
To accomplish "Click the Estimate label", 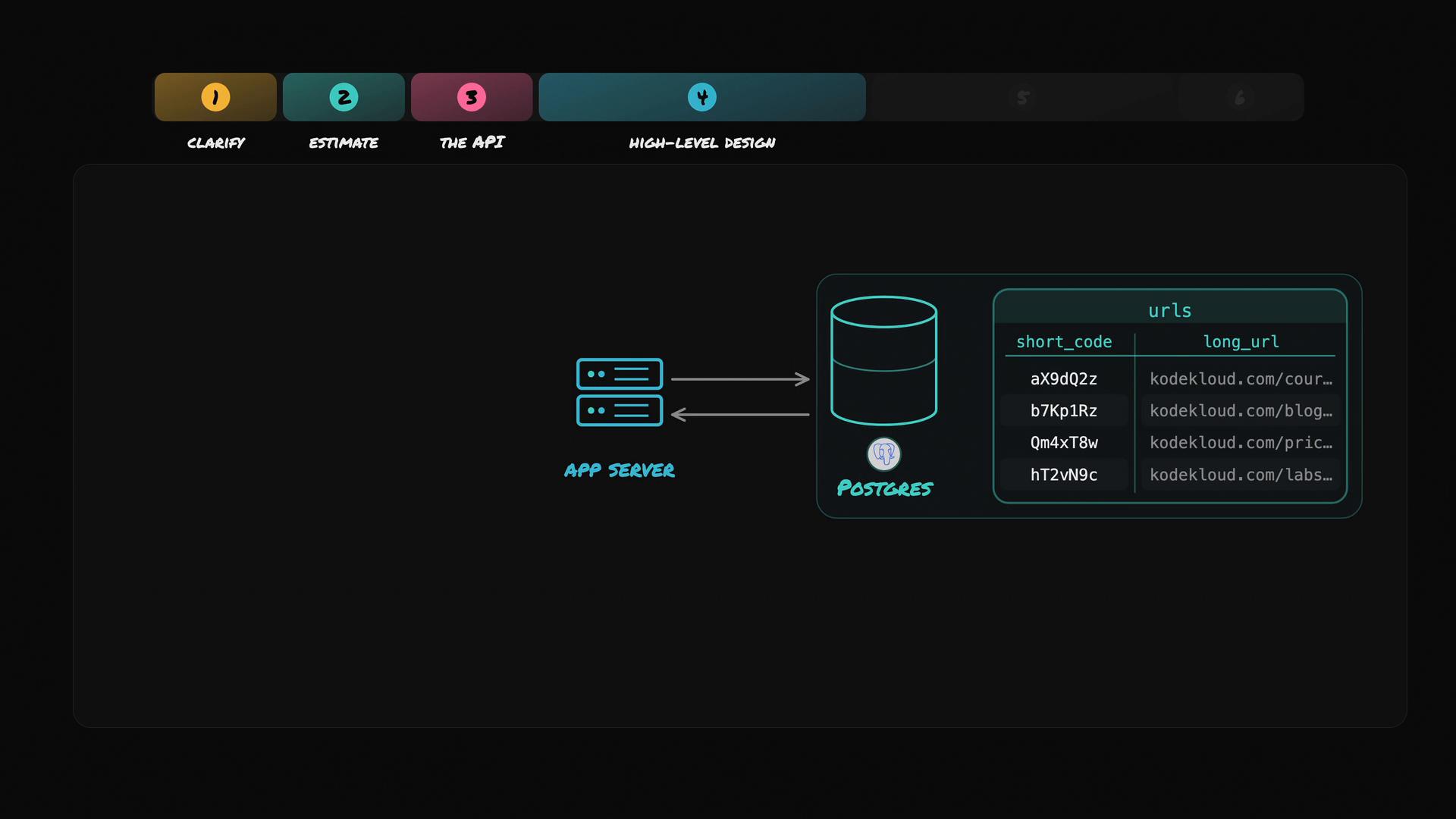I will coord(344,143).
